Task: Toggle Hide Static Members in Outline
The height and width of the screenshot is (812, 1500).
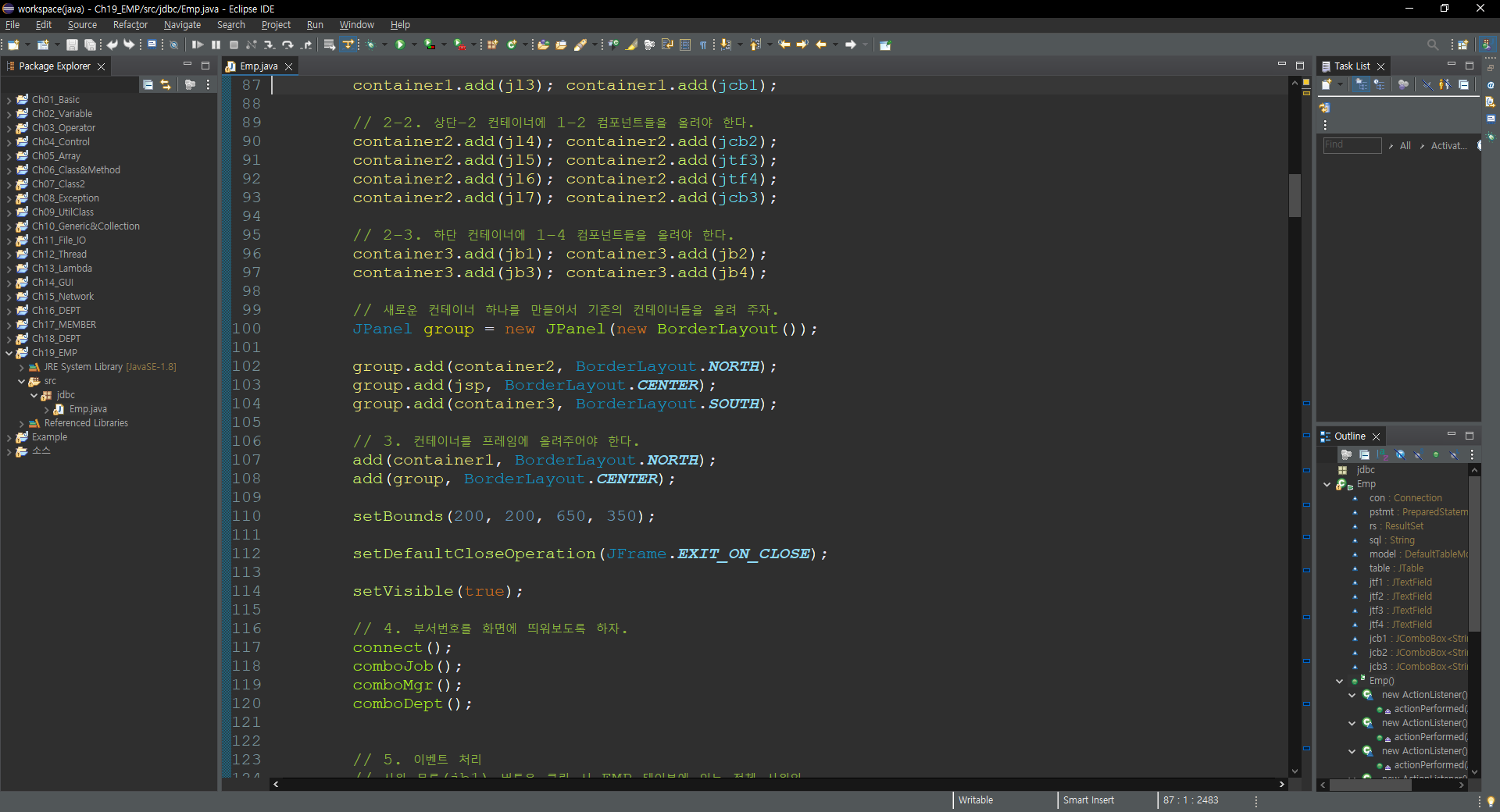Action: click(1418, 454)
